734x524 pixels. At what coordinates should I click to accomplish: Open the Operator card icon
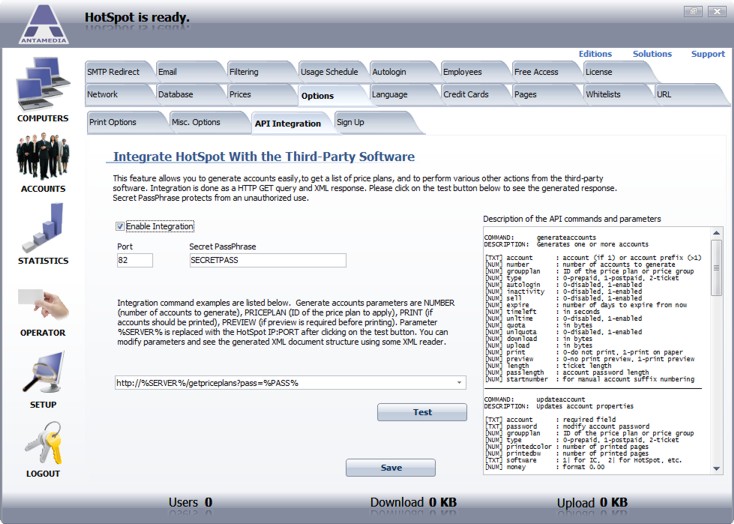(43, 304)
